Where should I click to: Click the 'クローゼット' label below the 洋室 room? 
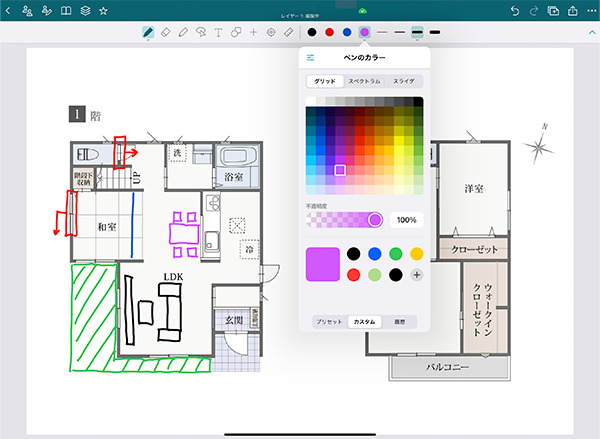pos(474,250)
